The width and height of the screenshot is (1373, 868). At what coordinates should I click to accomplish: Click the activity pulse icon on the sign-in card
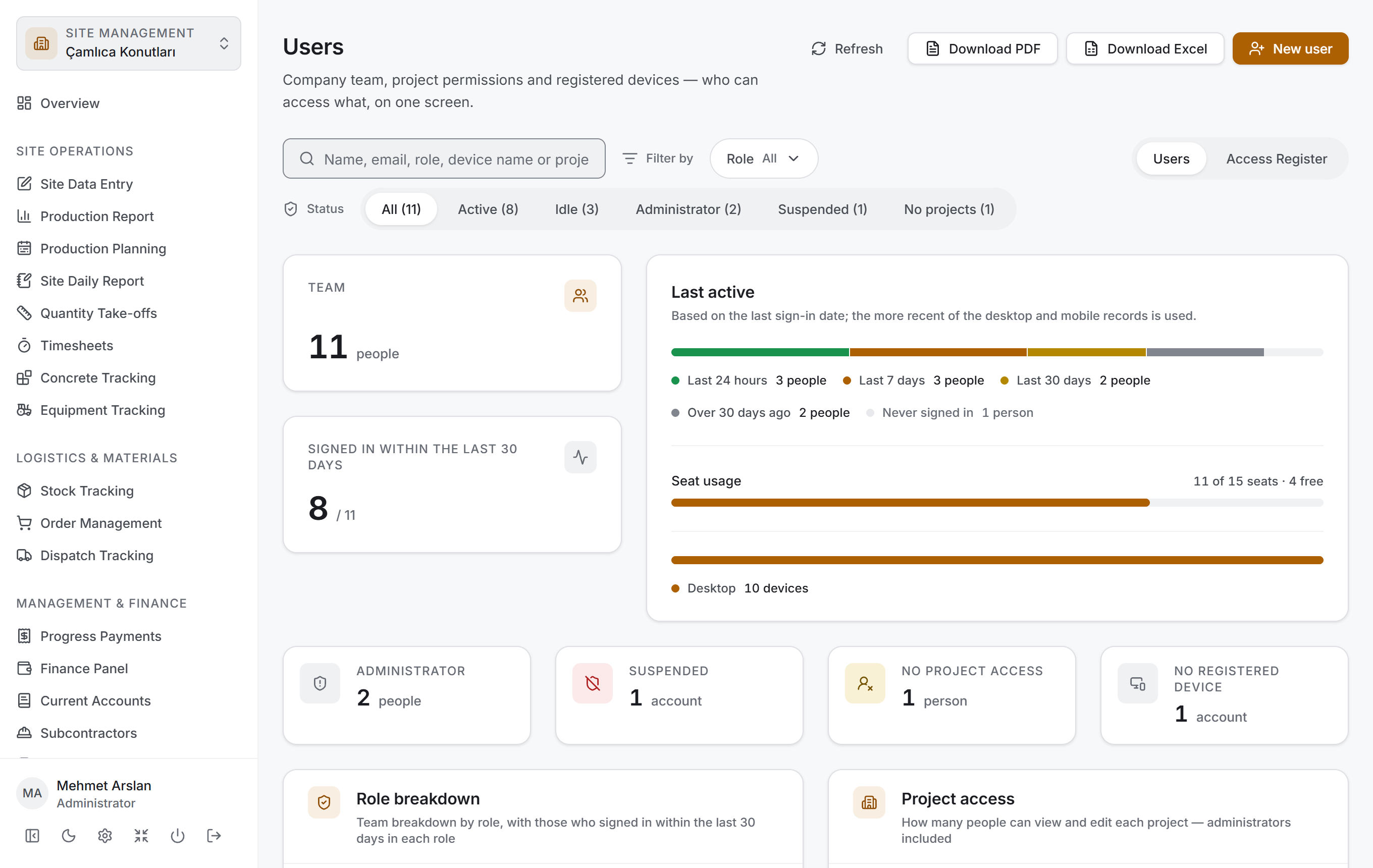click(580, 457)
